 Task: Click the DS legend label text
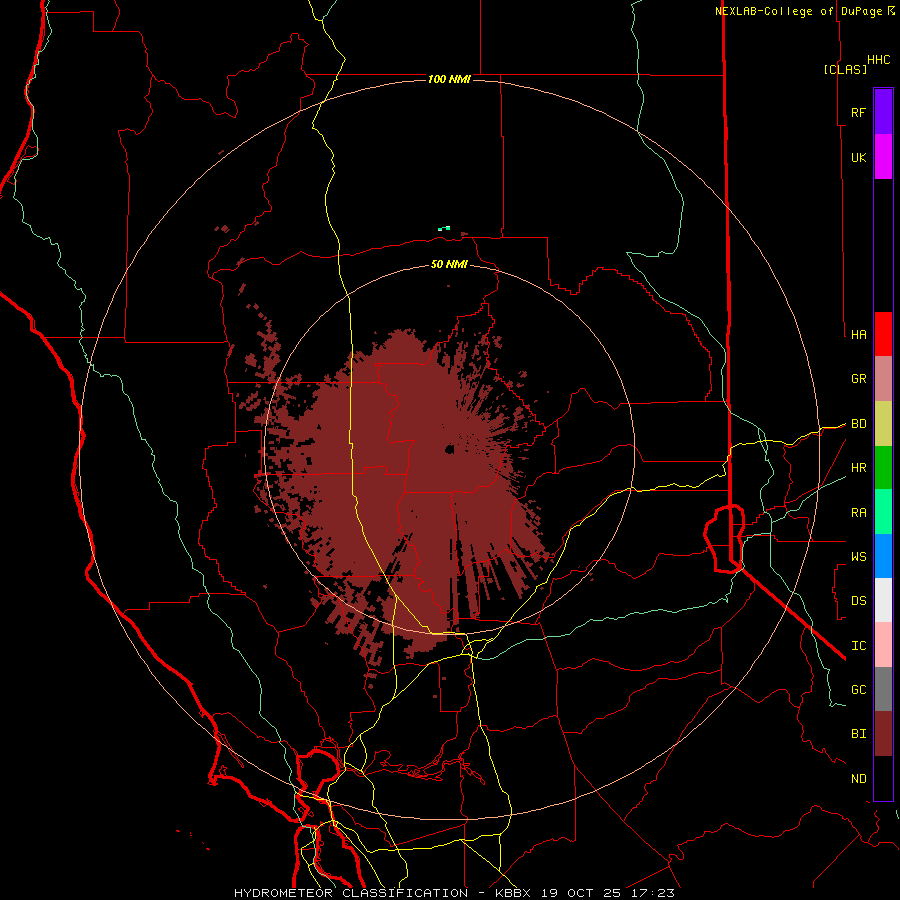[x=858, y=601]
